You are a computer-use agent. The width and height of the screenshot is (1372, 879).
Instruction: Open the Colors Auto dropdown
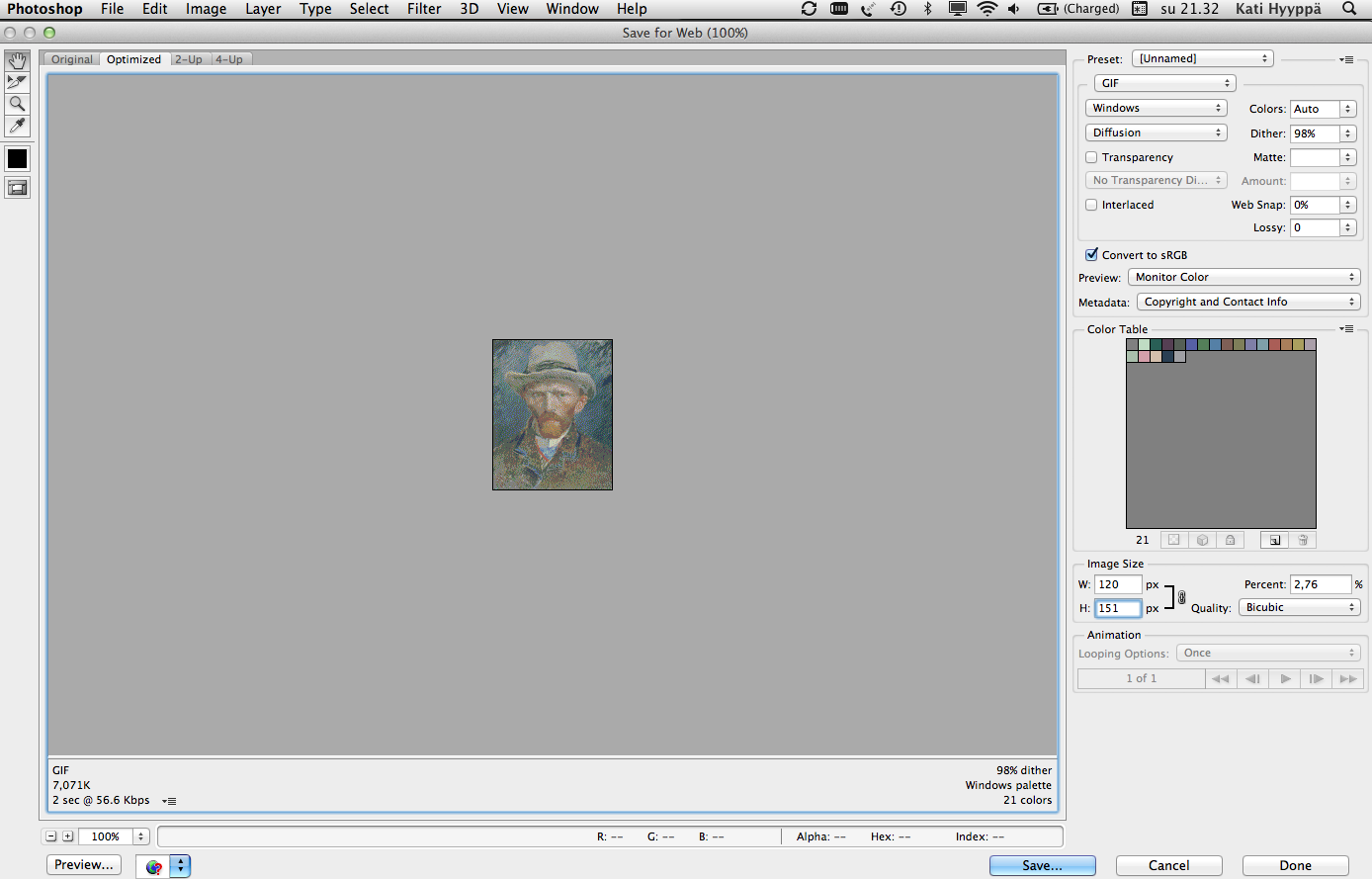pos(1347,109)
